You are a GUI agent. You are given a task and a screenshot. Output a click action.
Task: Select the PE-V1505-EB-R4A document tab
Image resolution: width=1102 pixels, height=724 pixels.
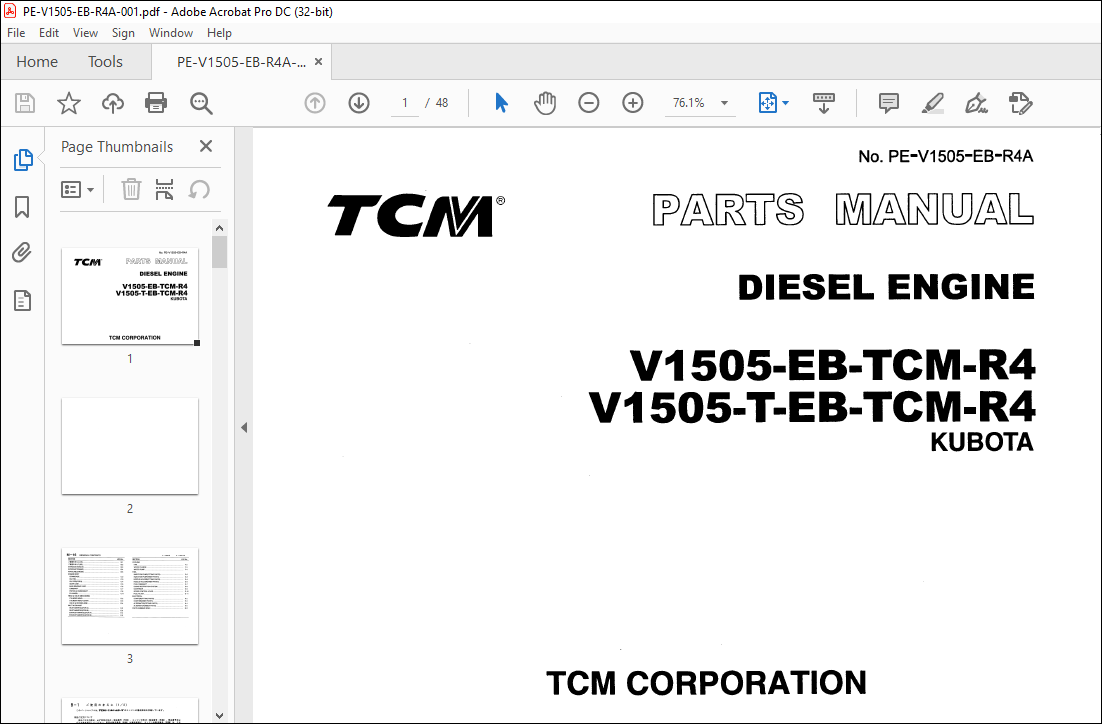click(241, 62)
